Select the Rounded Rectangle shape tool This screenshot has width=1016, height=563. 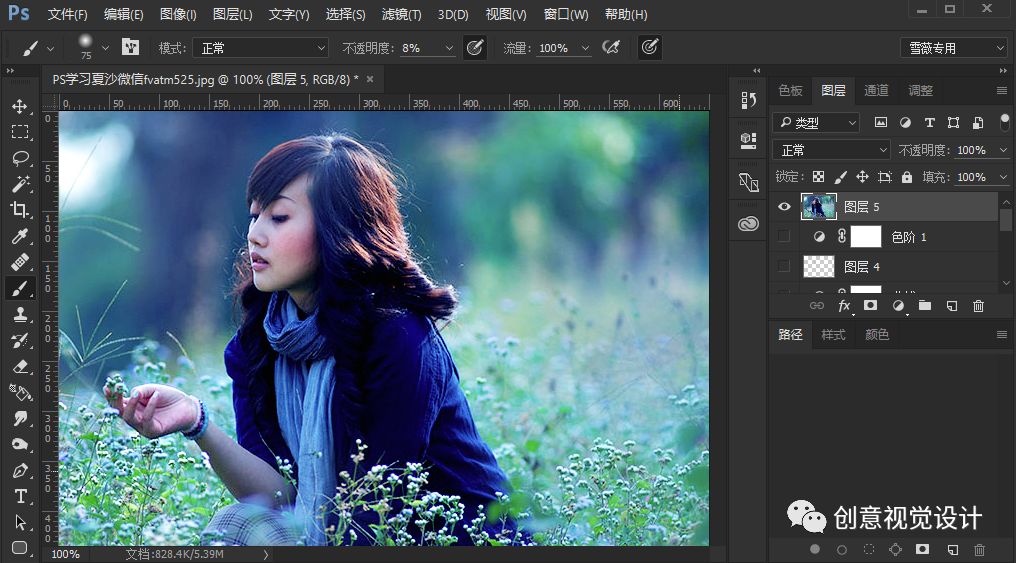(19, 548)
